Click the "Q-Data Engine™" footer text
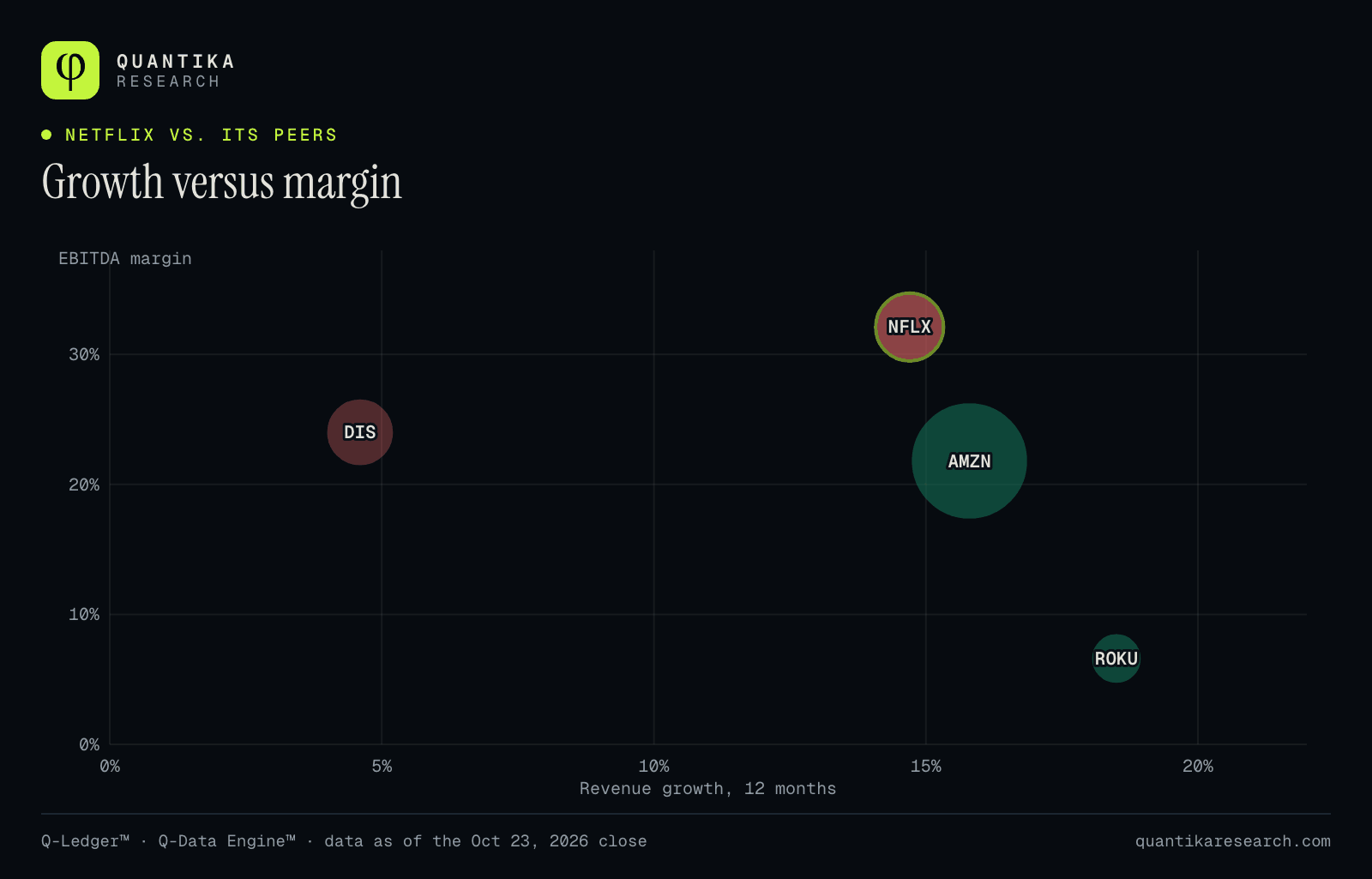 226,841
